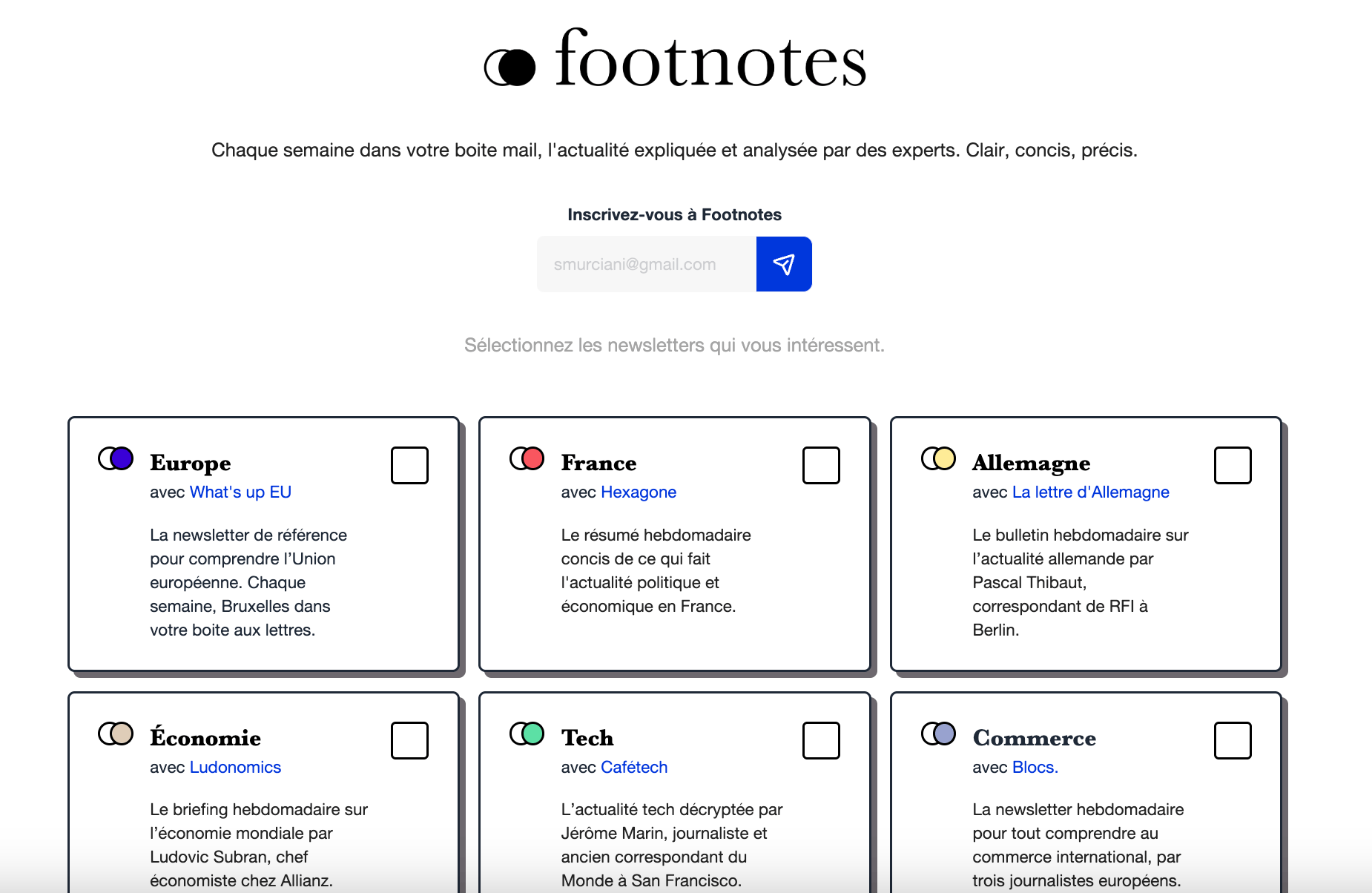Click Tech description 'L'actualité tech décryptée'

tap(672, 845)
